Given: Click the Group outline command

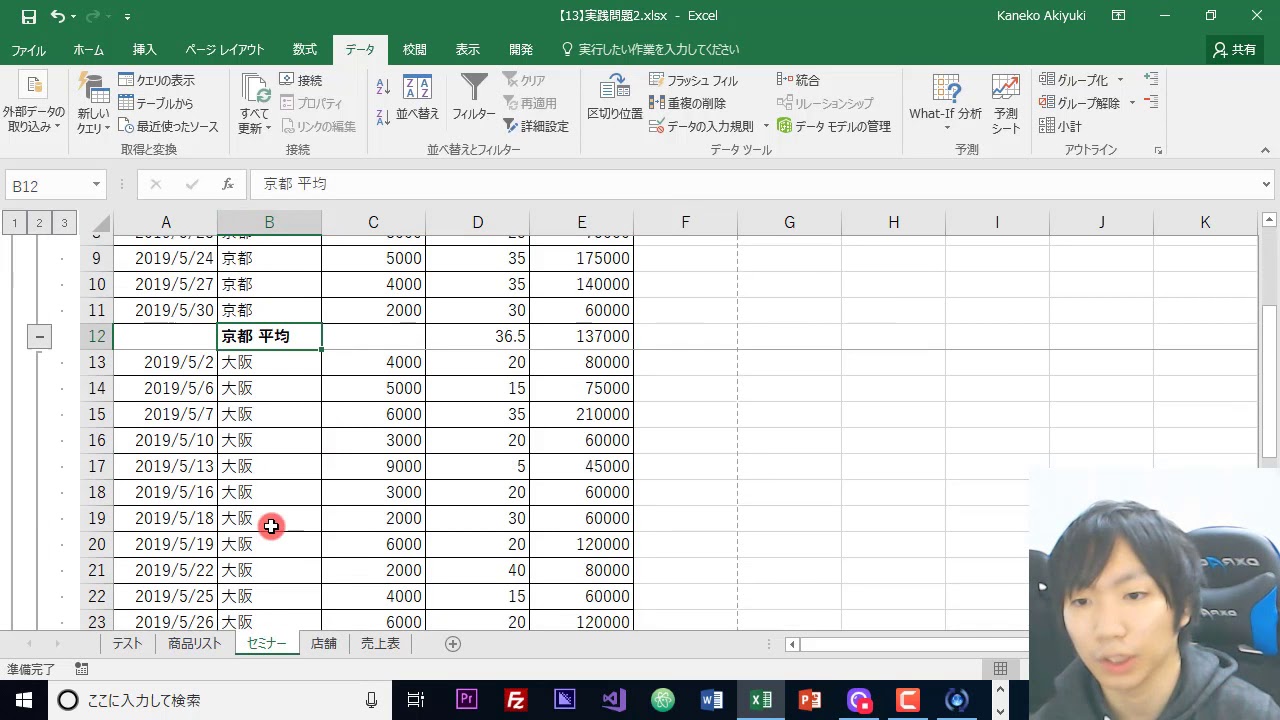Looking at the screenshot, I should tap(1074, 80).
